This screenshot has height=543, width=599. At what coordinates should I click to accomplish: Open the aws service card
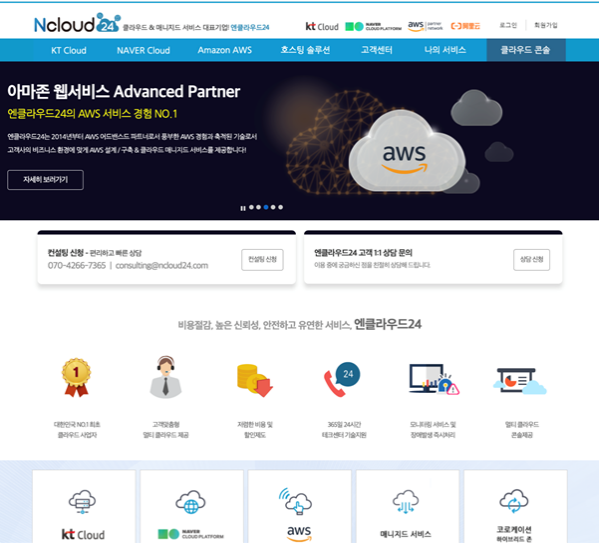(300, 506)
